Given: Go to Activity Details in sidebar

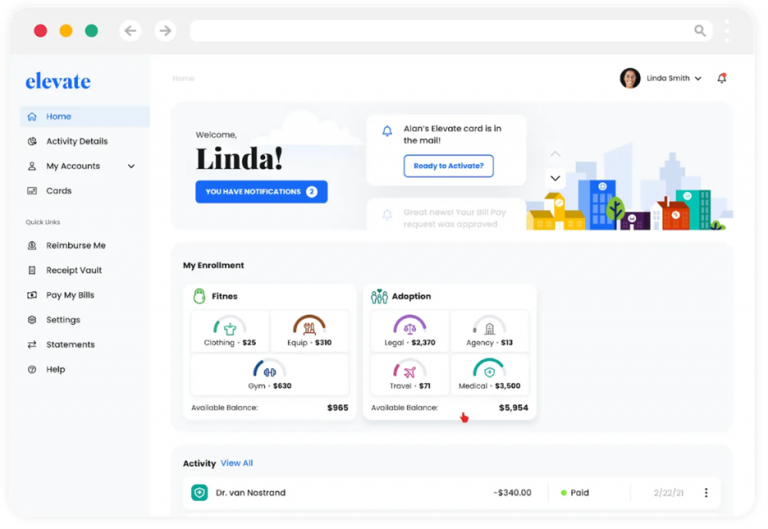Looking at the screenshot, I should coord(76,141).
